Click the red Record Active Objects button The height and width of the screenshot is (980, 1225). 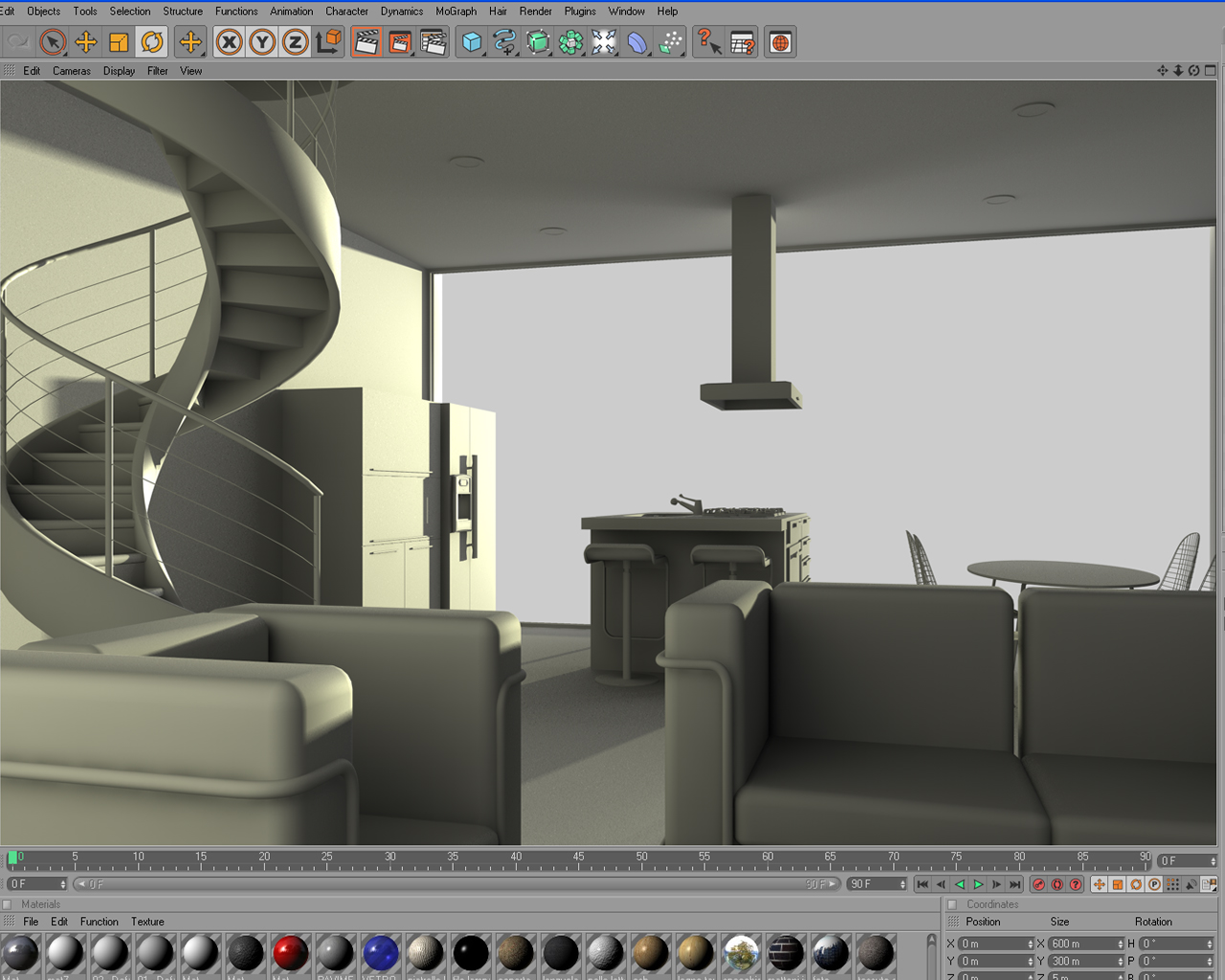[x=1038, y=884]
